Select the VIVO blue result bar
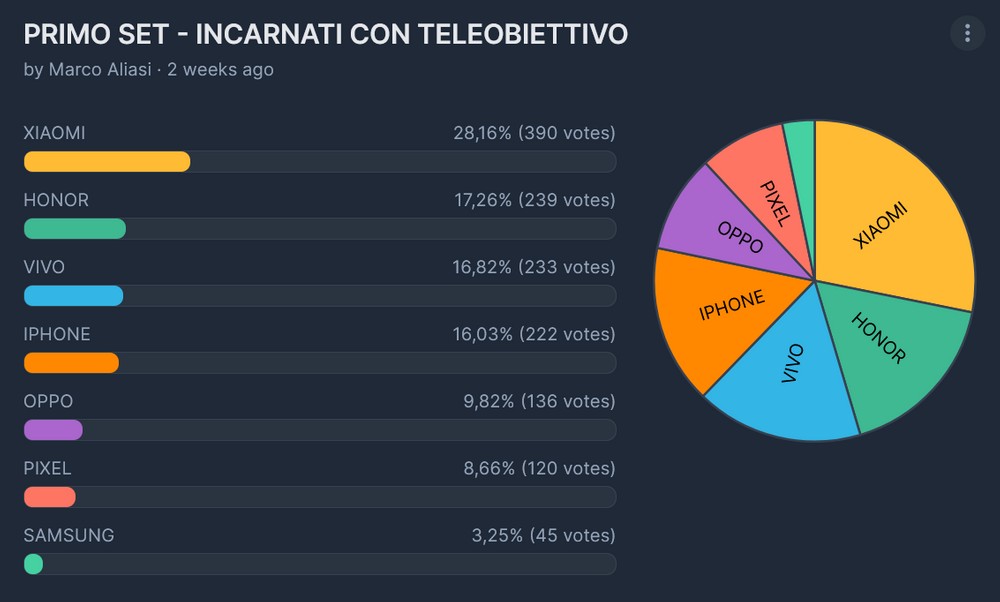This screenshot has height=602, width=1000. [x=73, y=296]
